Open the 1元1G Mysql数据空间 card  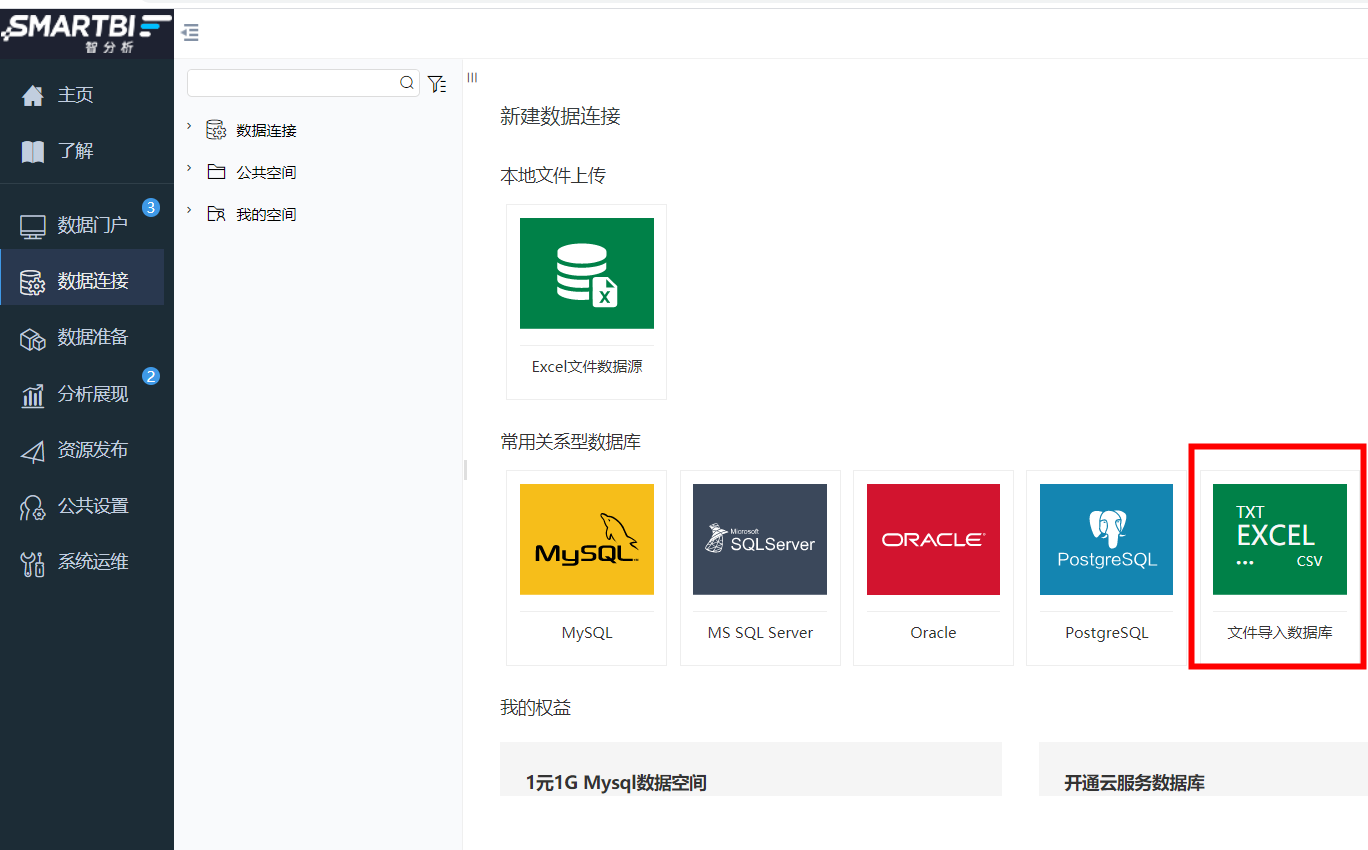(751, 769)
